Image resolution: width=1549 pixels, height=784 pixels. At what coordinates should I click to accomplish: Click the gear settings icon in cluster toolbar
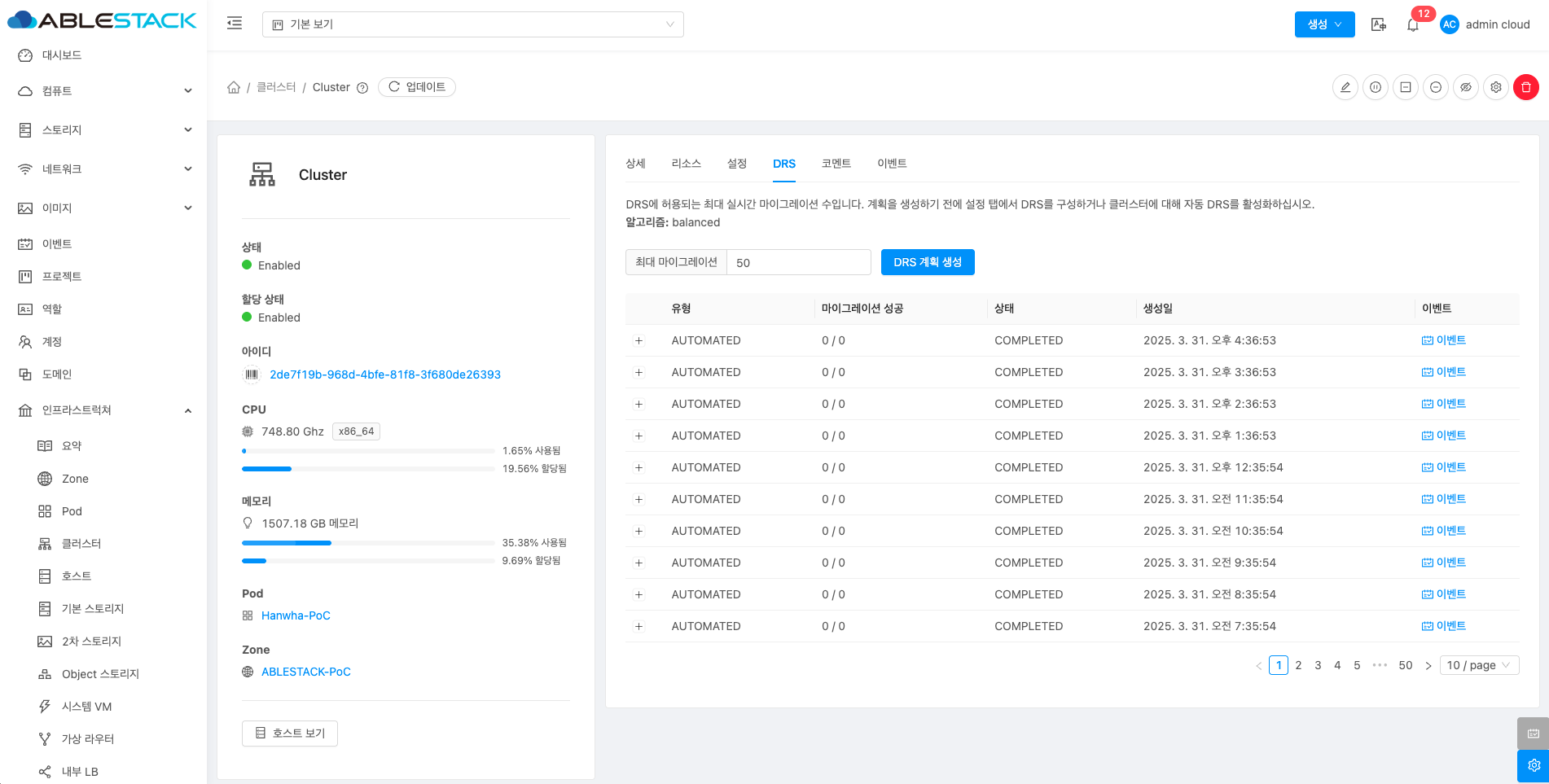pyautogui.click(x=1495, y=87)
